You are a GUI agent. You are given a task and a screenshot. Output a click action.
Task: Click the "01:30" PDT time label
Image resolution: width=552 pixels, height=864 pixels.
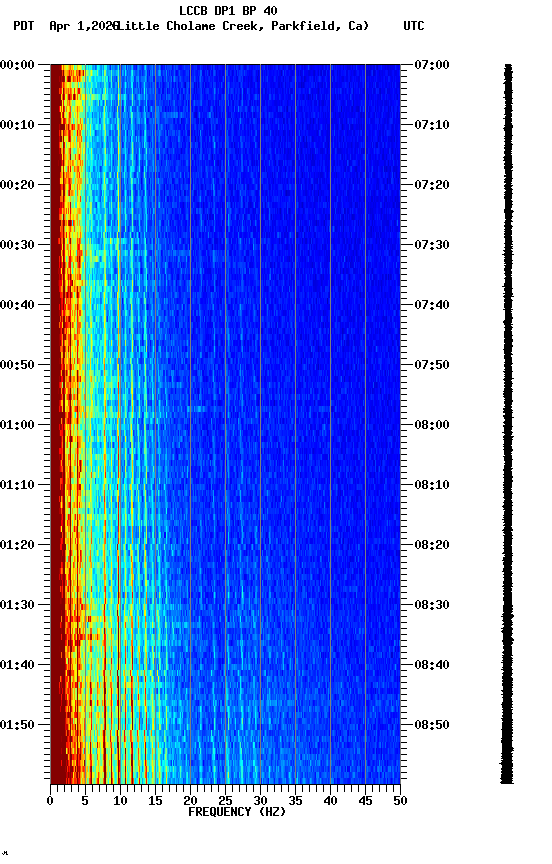coord(17,606)
